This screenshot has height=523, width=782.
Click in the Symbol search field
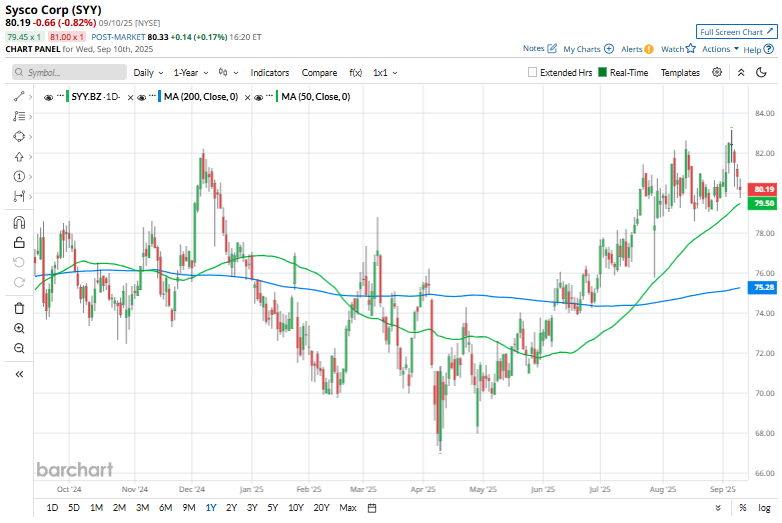click(69, 72)
